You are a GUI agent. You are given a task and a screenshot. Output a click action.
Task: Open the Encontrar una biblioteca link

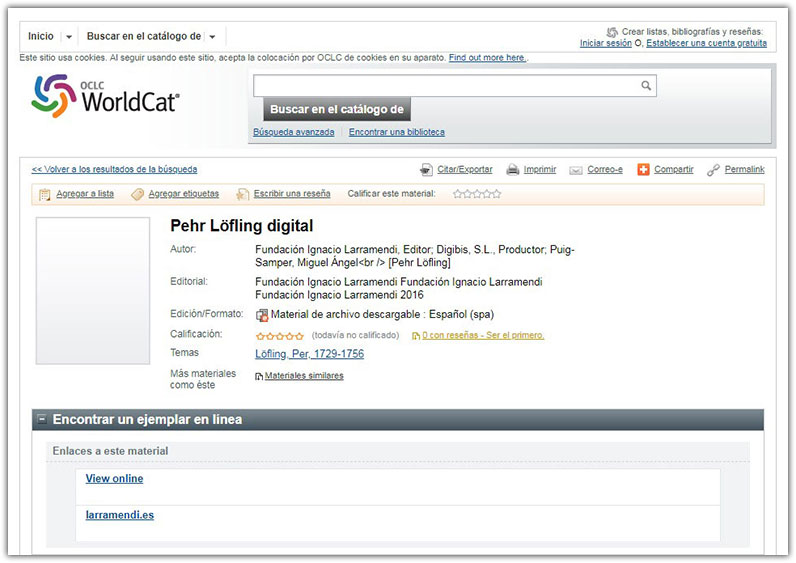pyautogui.click(x=396, y=132)
